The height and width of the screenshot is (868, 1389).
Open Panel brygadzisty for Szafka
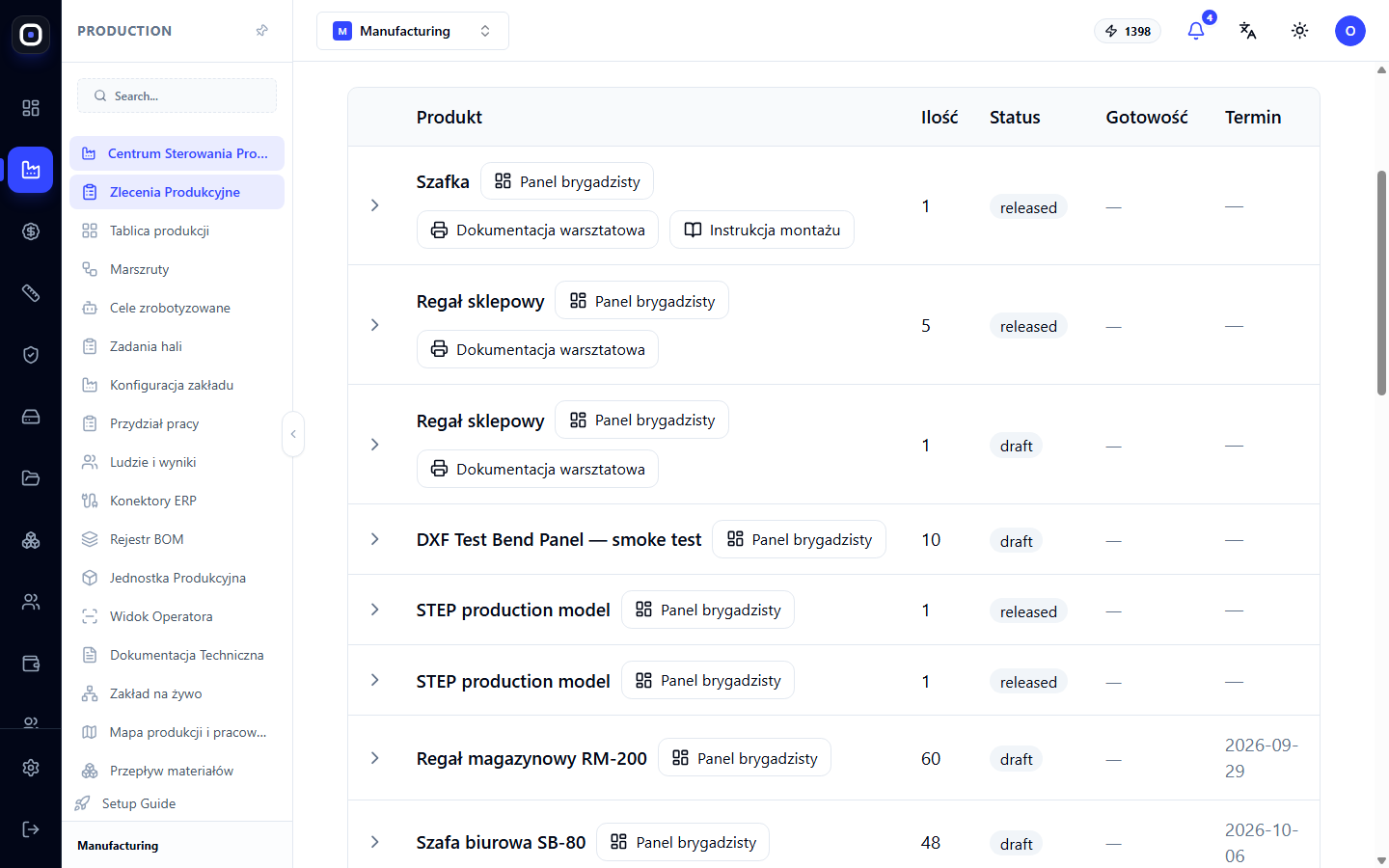pyautogui.click(x=567, y=181)
